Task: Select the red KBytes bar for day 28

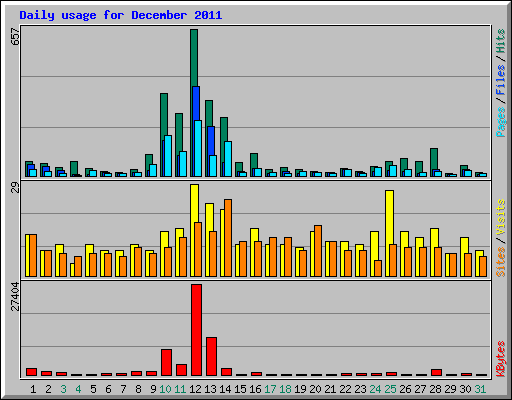Action: click(436, 373)
